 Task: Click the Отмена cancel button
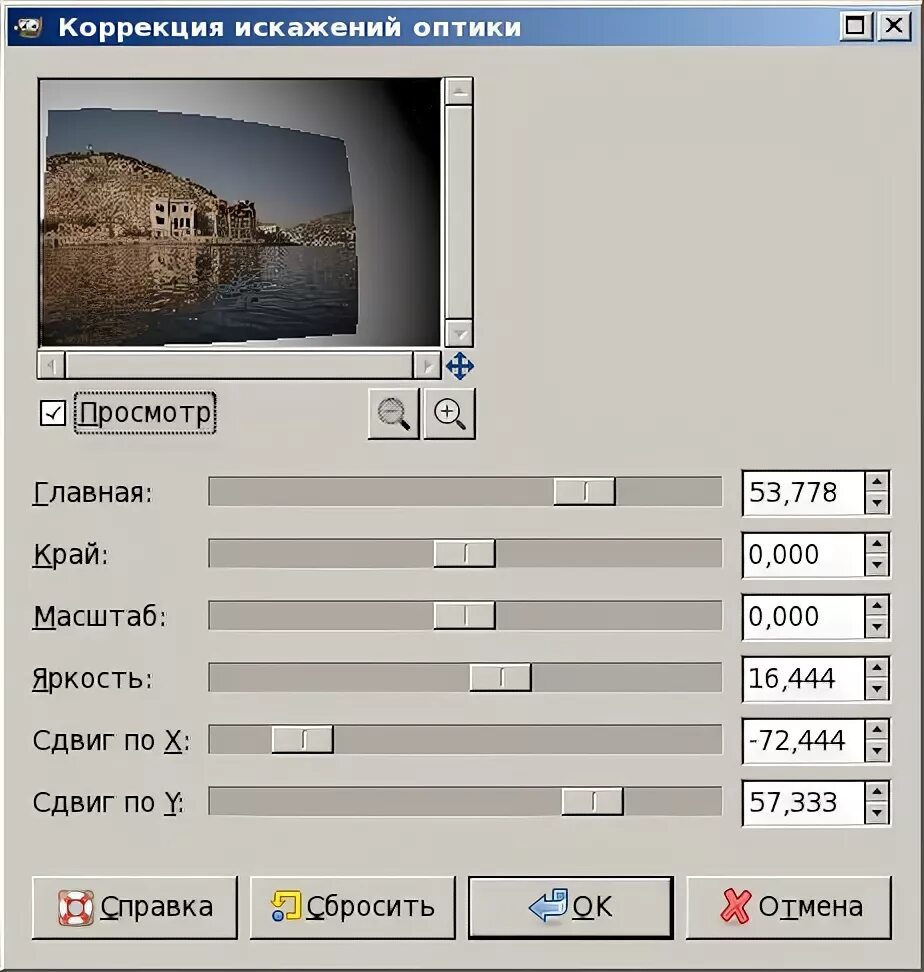click(789, 907)
